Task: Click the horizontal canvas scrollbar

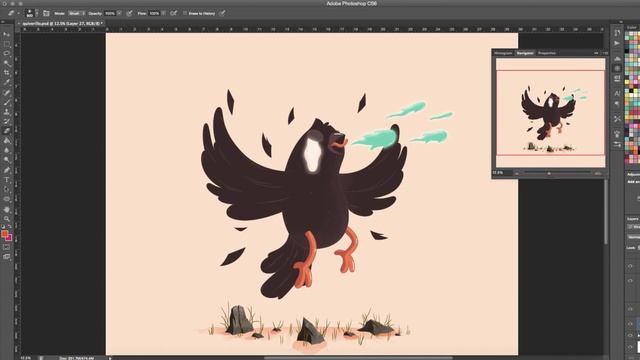Action: pos(358,358)
